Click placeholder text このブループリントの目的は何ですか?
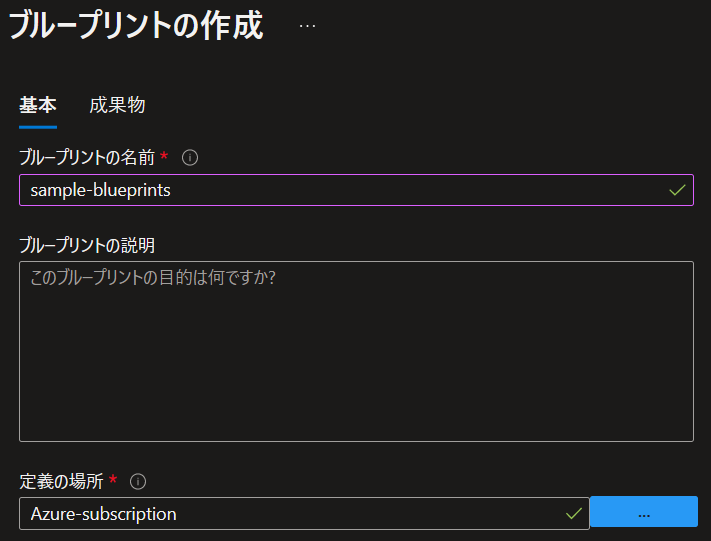 (x=153, y=278)
